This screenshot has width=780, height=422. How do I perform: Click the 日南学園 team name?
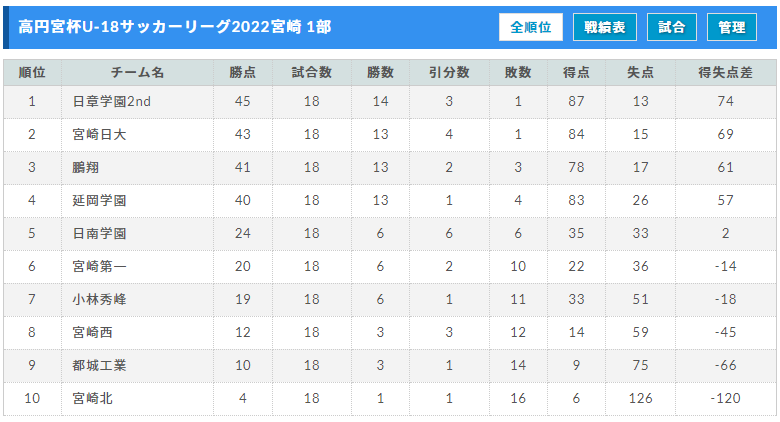99,233
